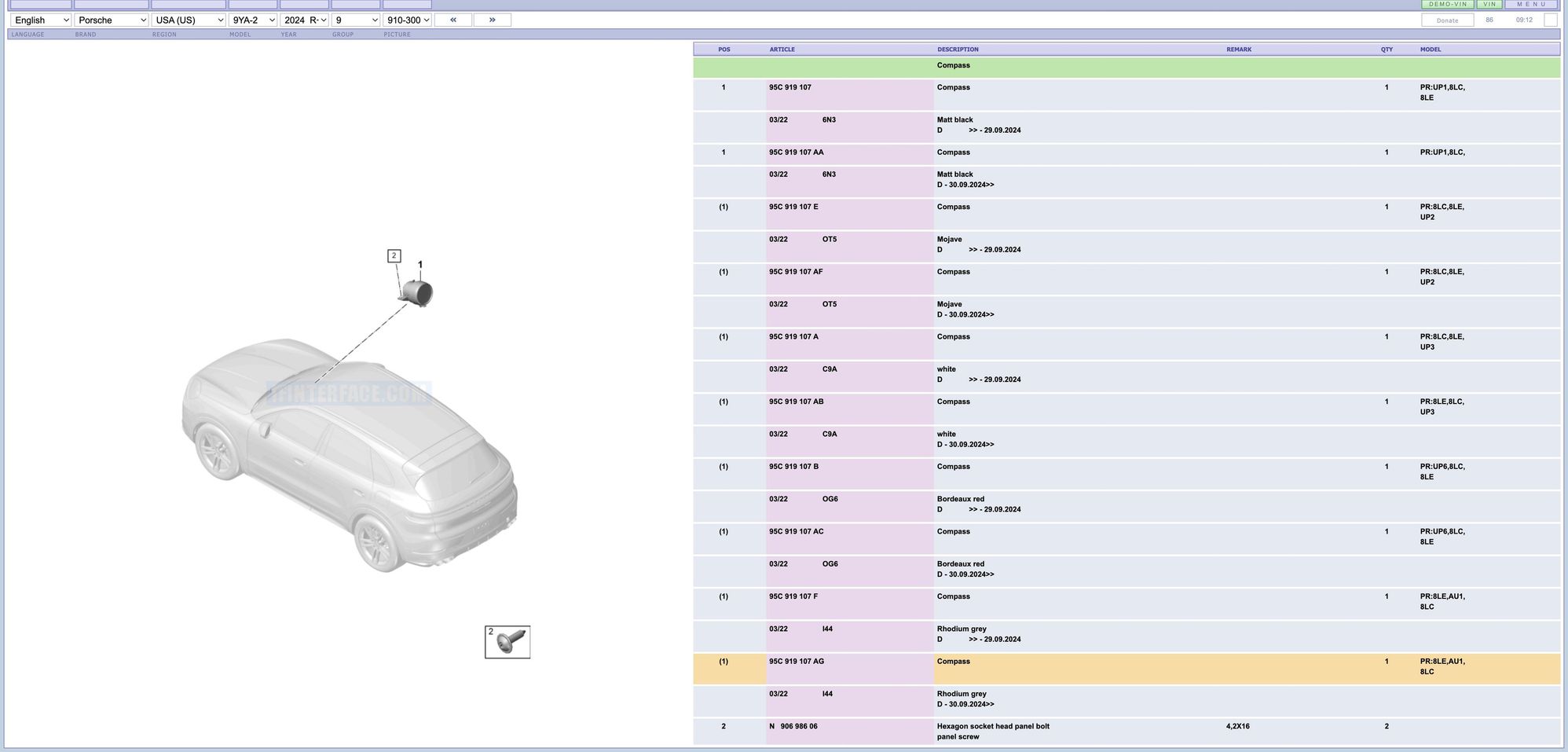Click the screw thumbnail labeled 2
1568x752 pixels.
pyautogui.click(x=507, y=642)
